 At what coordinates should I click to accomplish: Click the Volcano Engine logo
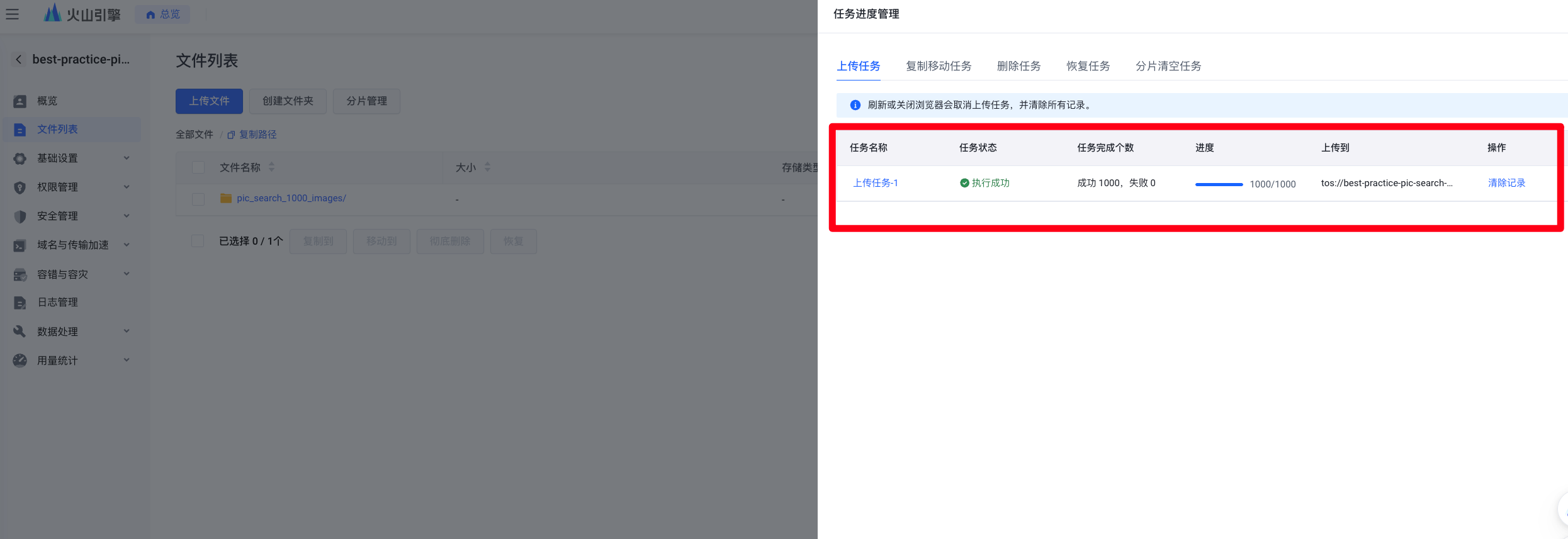click(82, 13)
